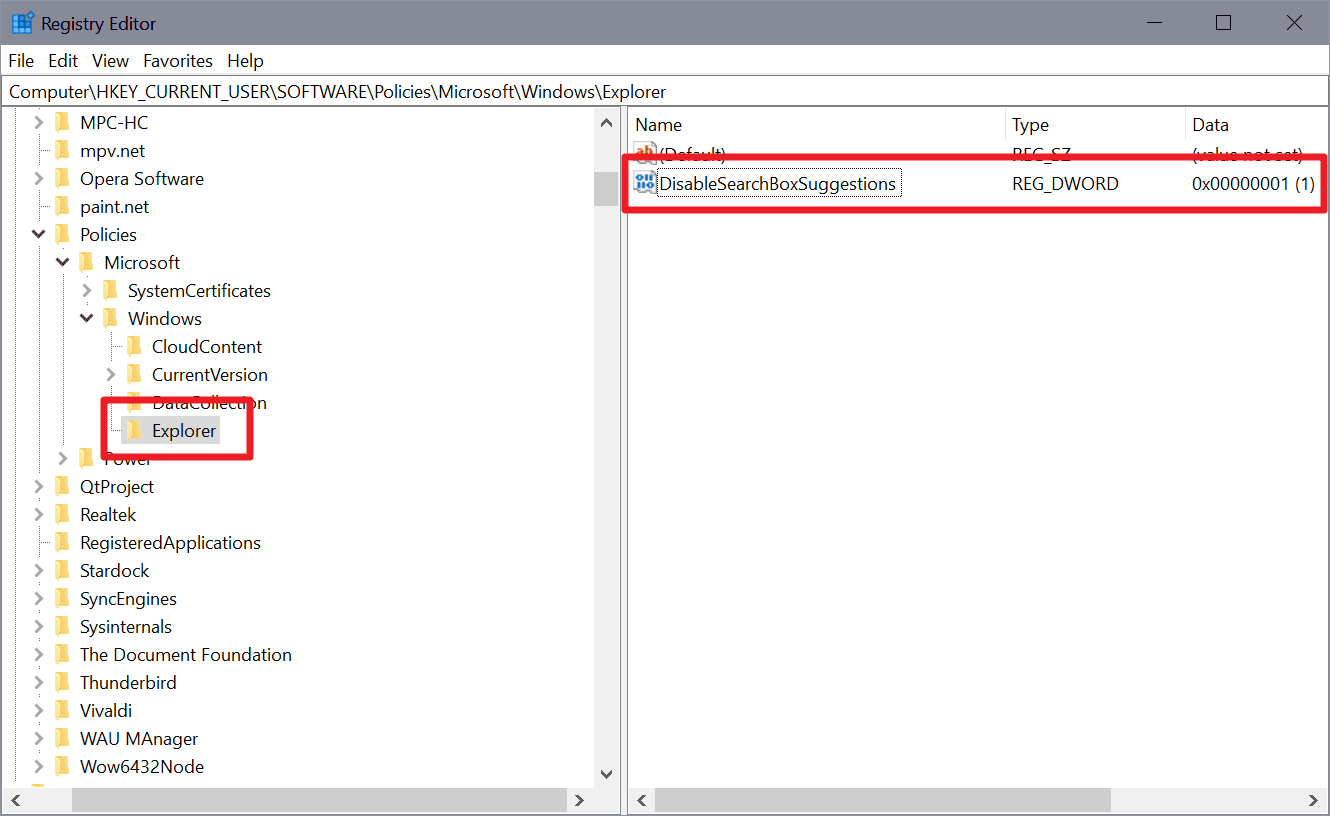
Task: Click the mpv.net folder icon
Action: [63, 151]
